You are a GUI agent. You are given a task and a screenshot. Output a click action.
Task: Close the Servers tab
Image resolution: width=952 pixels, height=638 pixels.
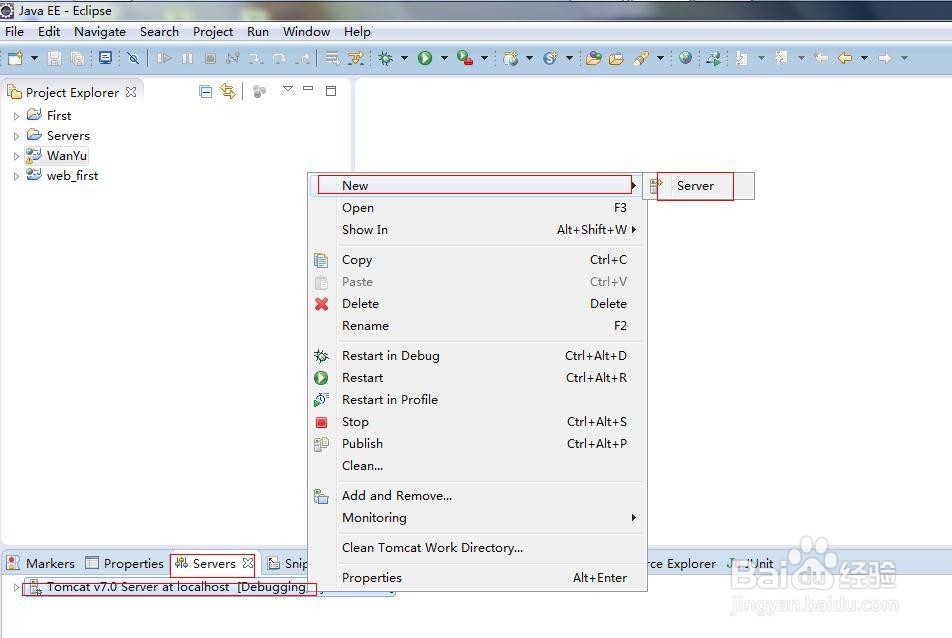pos(248,563)
